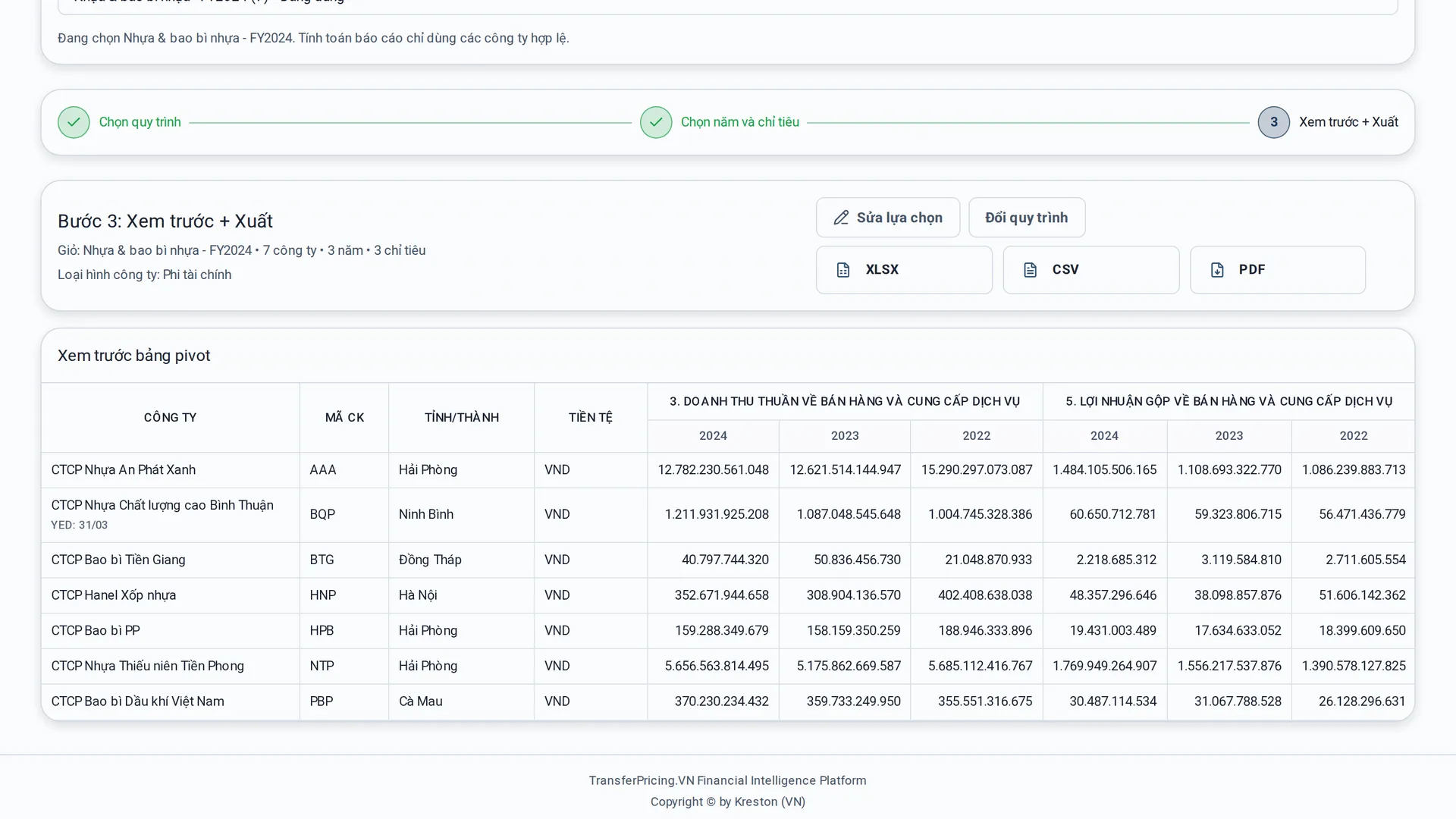1456x819 pixels.
Task: Select row CTCP Bao bì Tiền Giang
Action: pos(728,560)
